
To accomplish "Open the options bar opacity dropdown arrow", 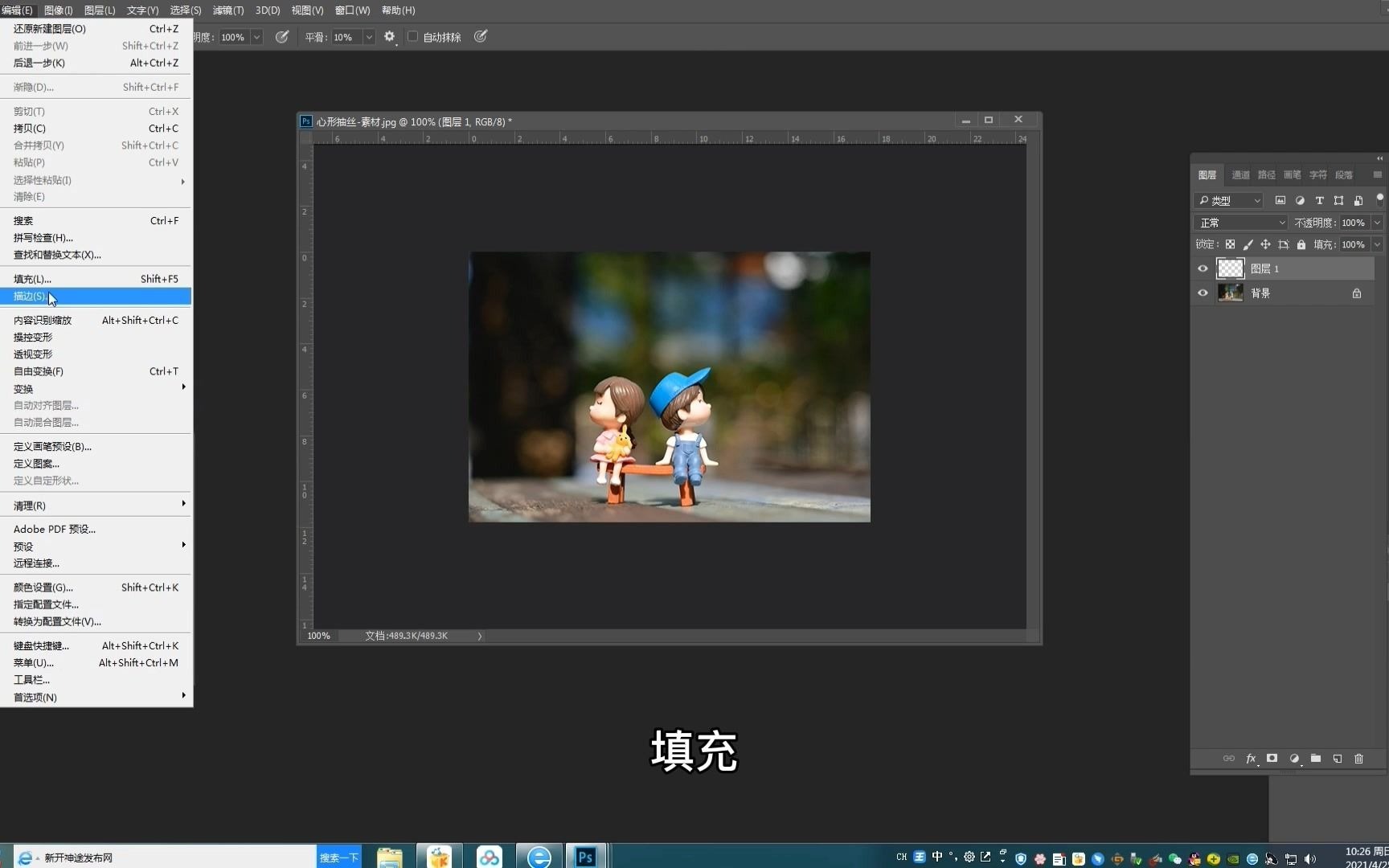I will (257, 37).
